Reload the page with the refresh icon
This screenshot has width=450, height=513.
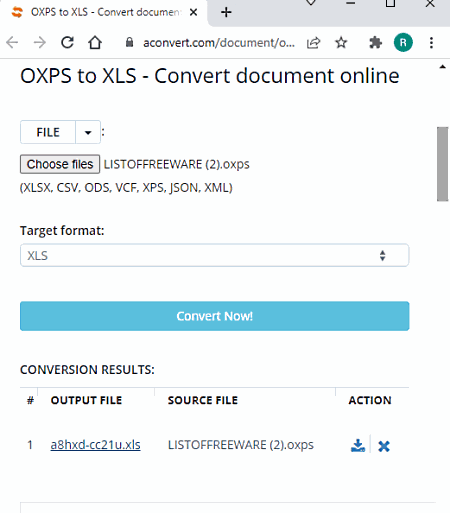coord(67,43)
